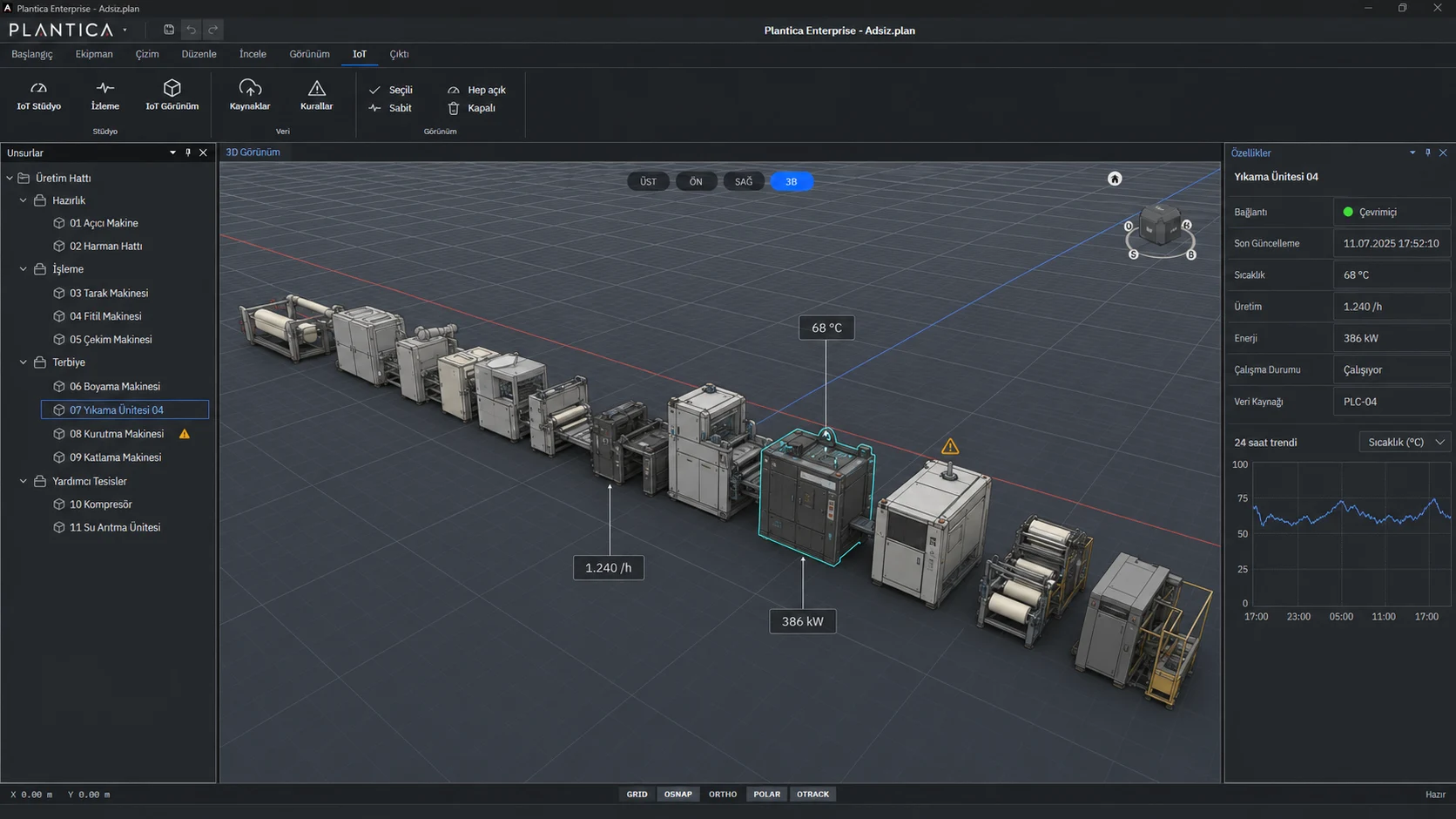
Task: Toggle OTRACK in status bar
Action: (x=813, y=795)
